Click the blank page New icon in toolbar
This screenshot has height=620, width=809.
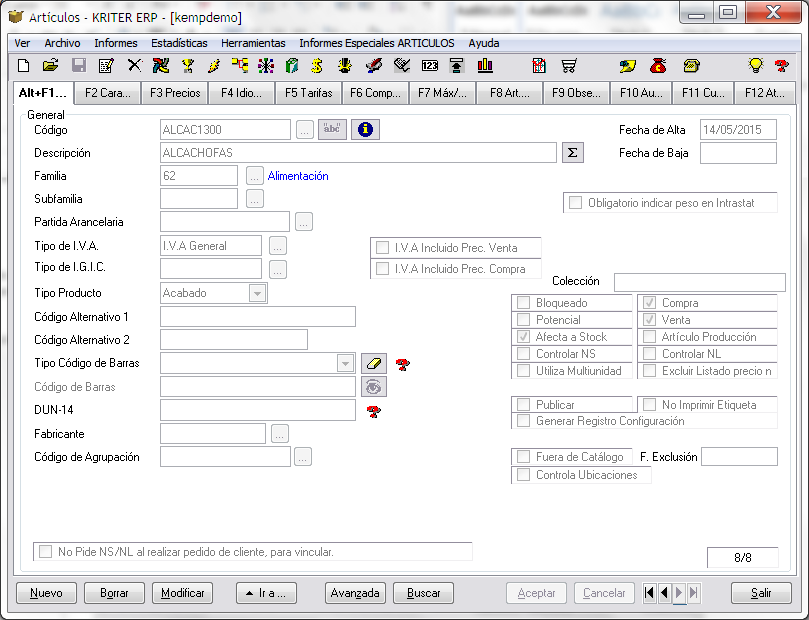(x=23, y=66)
